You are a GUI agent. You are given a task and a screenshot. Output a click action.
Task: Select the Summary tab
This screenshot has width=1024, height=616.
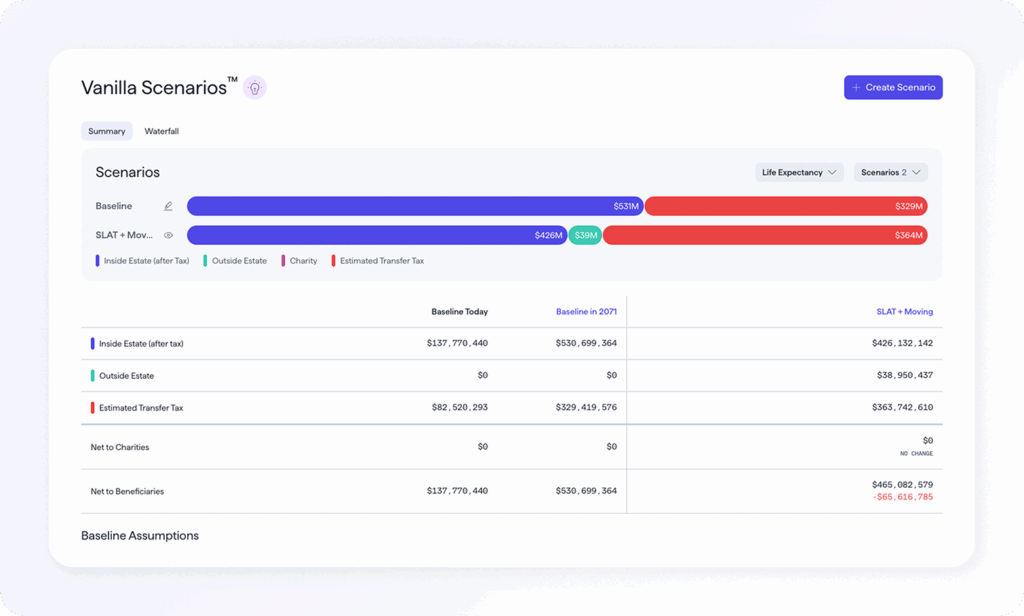(x=106, y=131)
